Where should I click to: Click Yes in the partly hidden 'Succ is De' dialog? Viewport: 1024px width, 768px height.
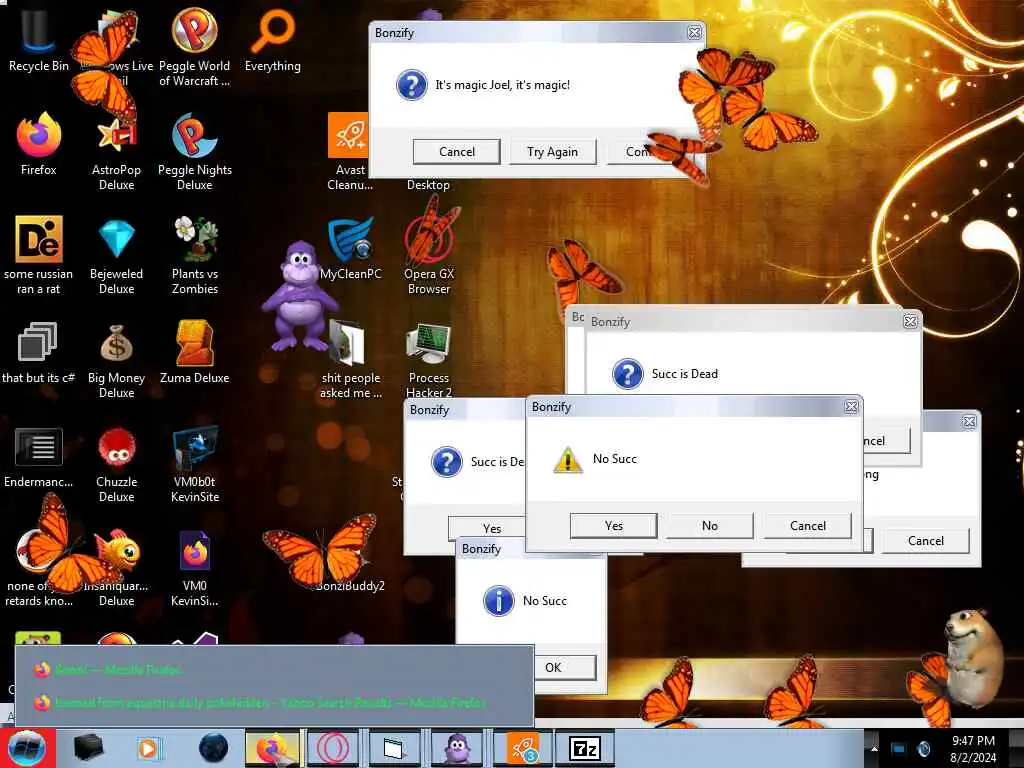click(487, 528)
